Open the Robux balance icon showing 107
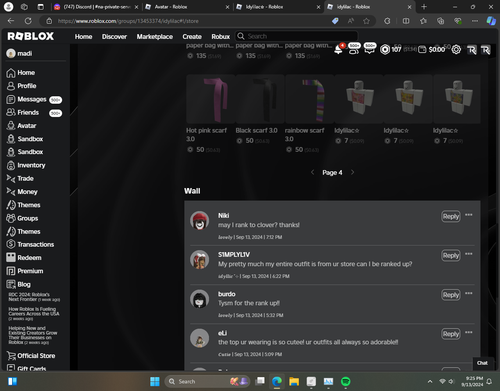The height and width of the screenshot is (391, 500). coord(385,50)
